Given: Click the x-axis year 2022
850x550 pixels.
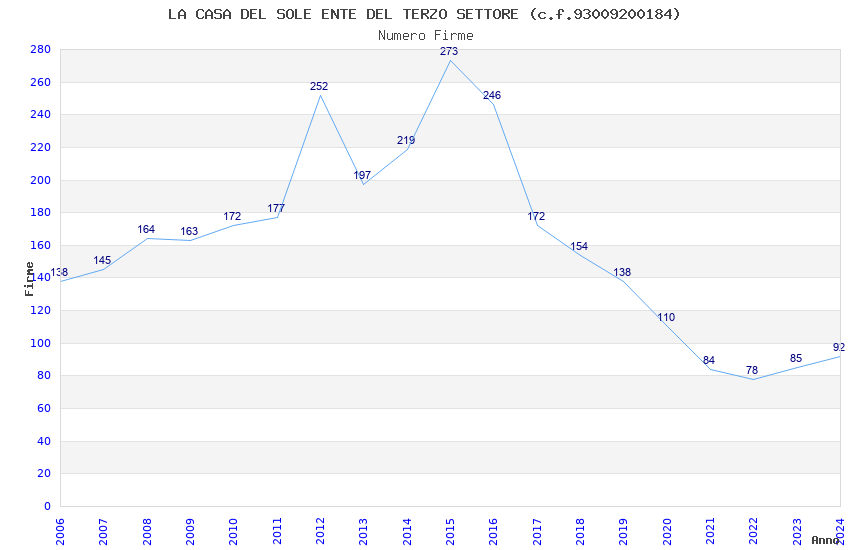Looking at the screenshot, I should [754, 532].
